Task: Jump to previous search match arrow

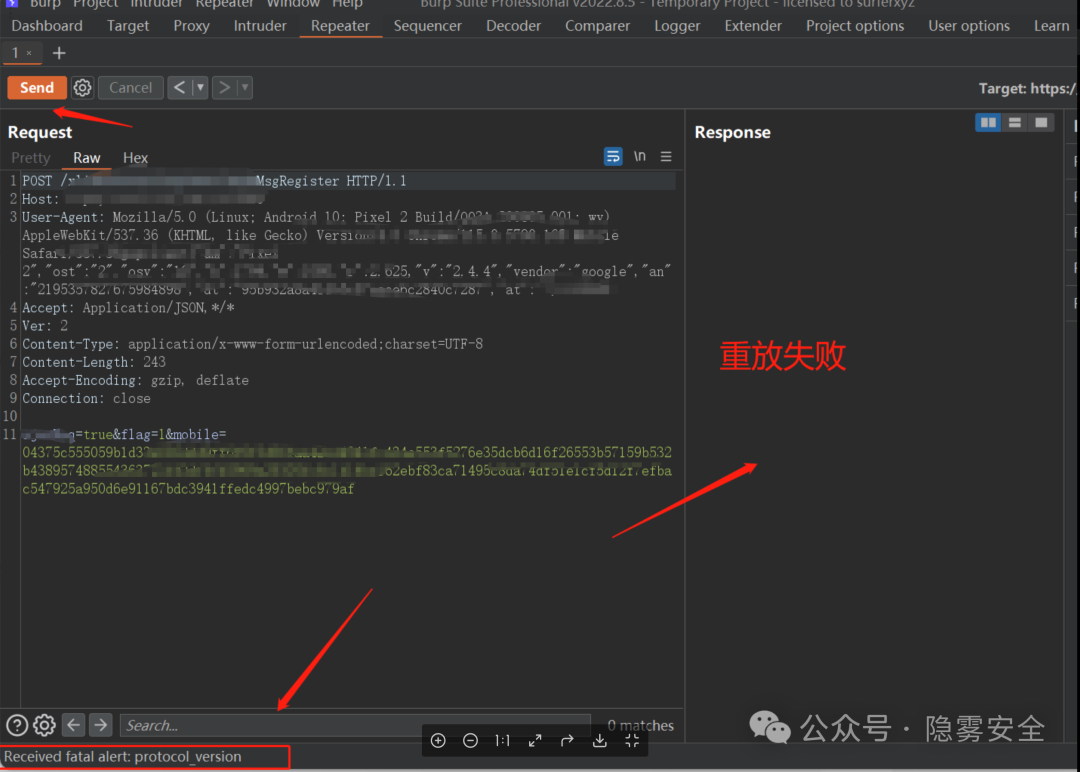Action: click(x=74, y=724)
